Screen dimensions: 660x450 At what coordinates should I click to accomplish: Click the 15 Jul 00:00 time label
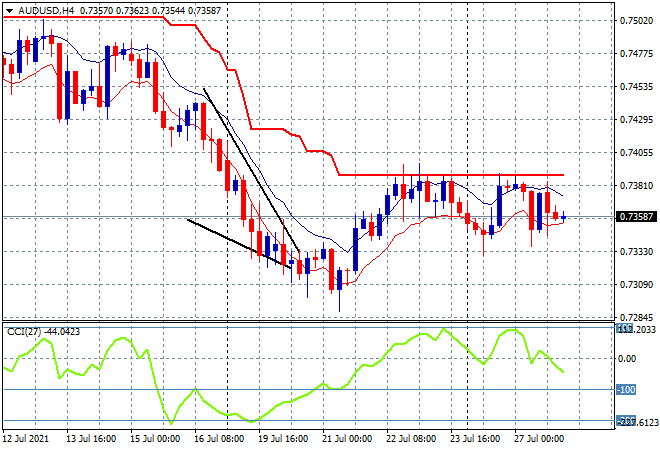pyautogui.click(x=155, y=439)
